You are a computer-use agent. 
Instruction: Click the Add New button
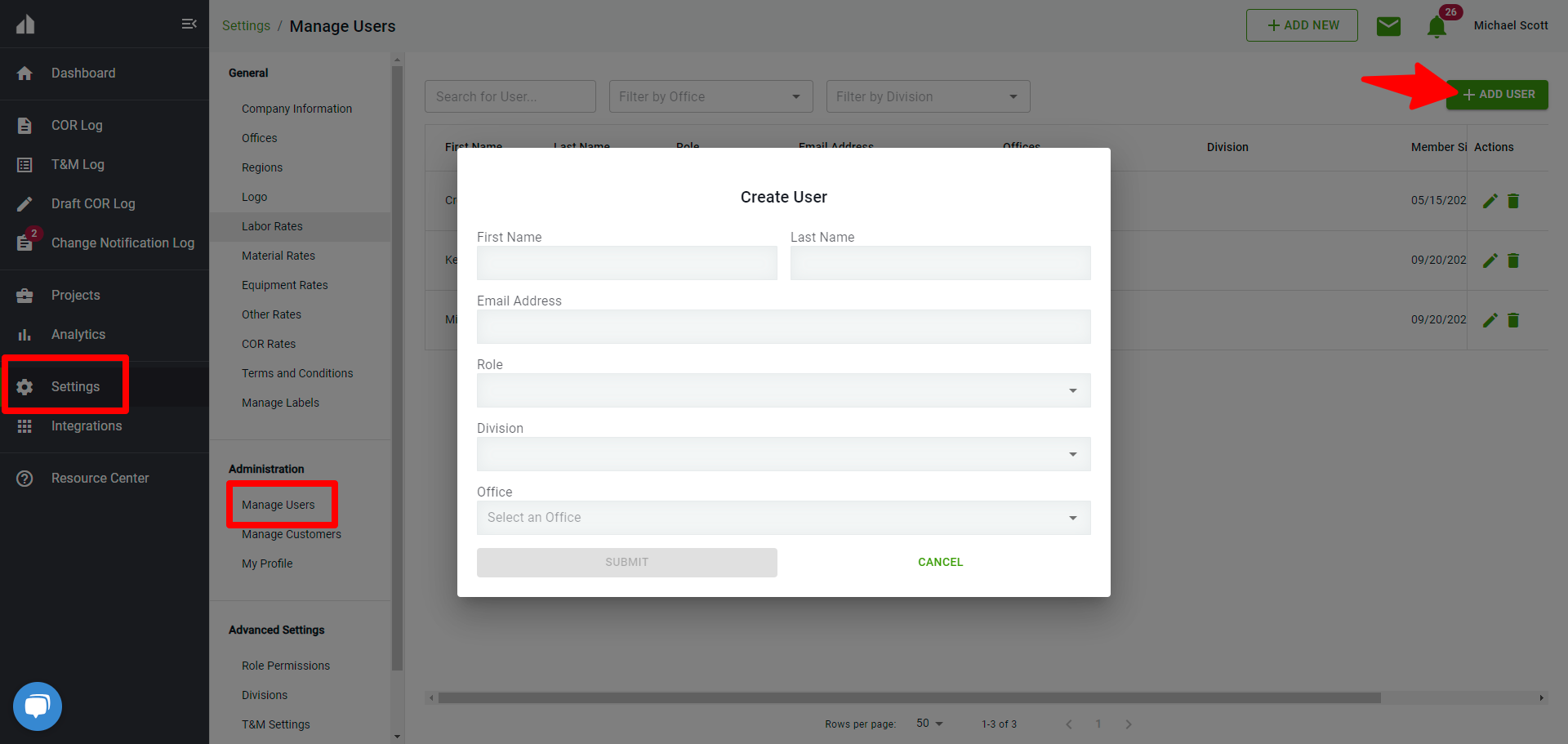pyautogui.click(x=1302, y=25)
